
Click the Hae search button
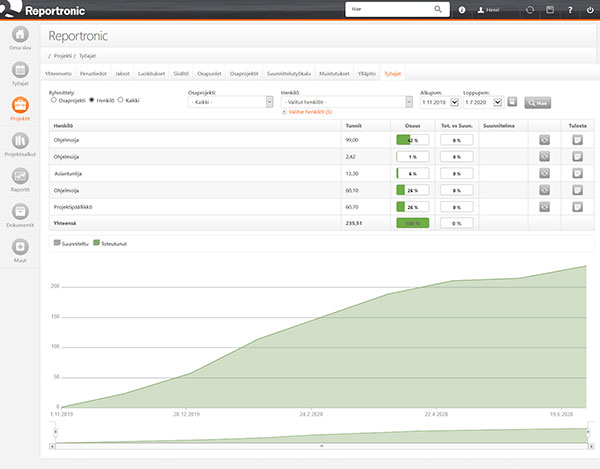538,102
